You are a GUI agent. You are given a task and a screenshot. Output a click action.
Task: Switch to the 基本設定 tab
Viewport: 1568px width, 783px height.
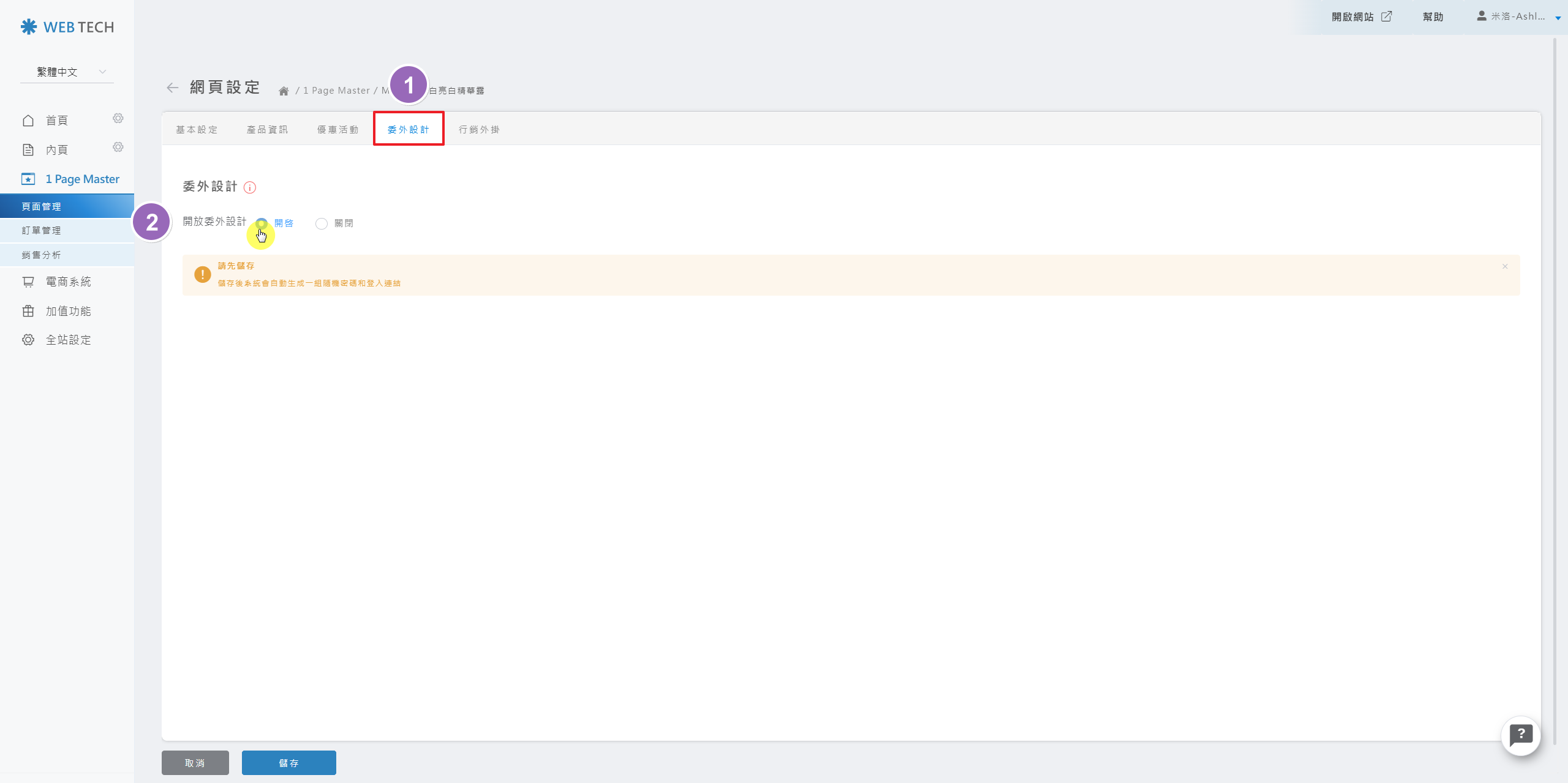[x=197, y=130]
